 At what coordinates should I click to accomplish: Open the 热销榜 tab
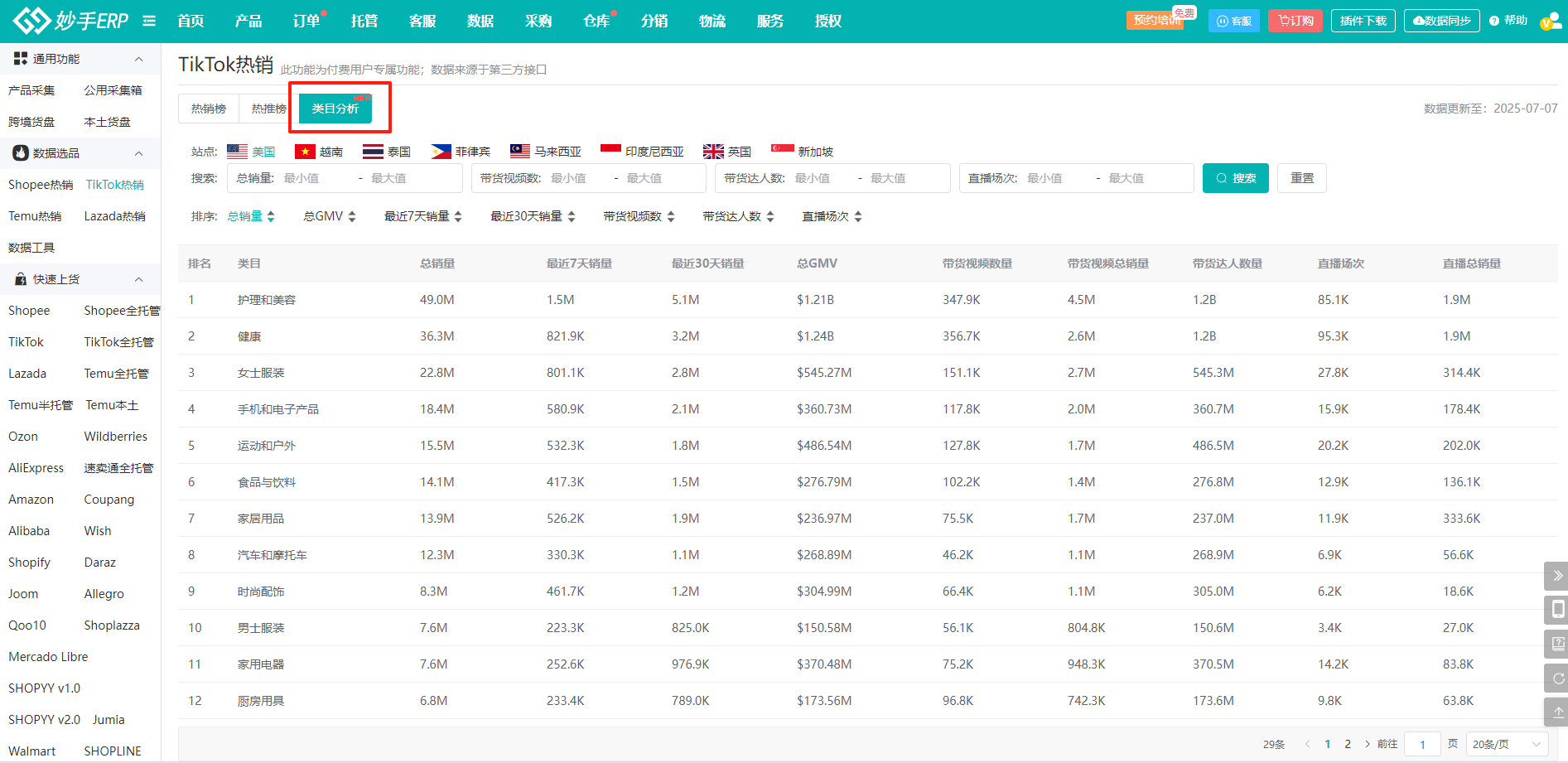click(209, 109)
